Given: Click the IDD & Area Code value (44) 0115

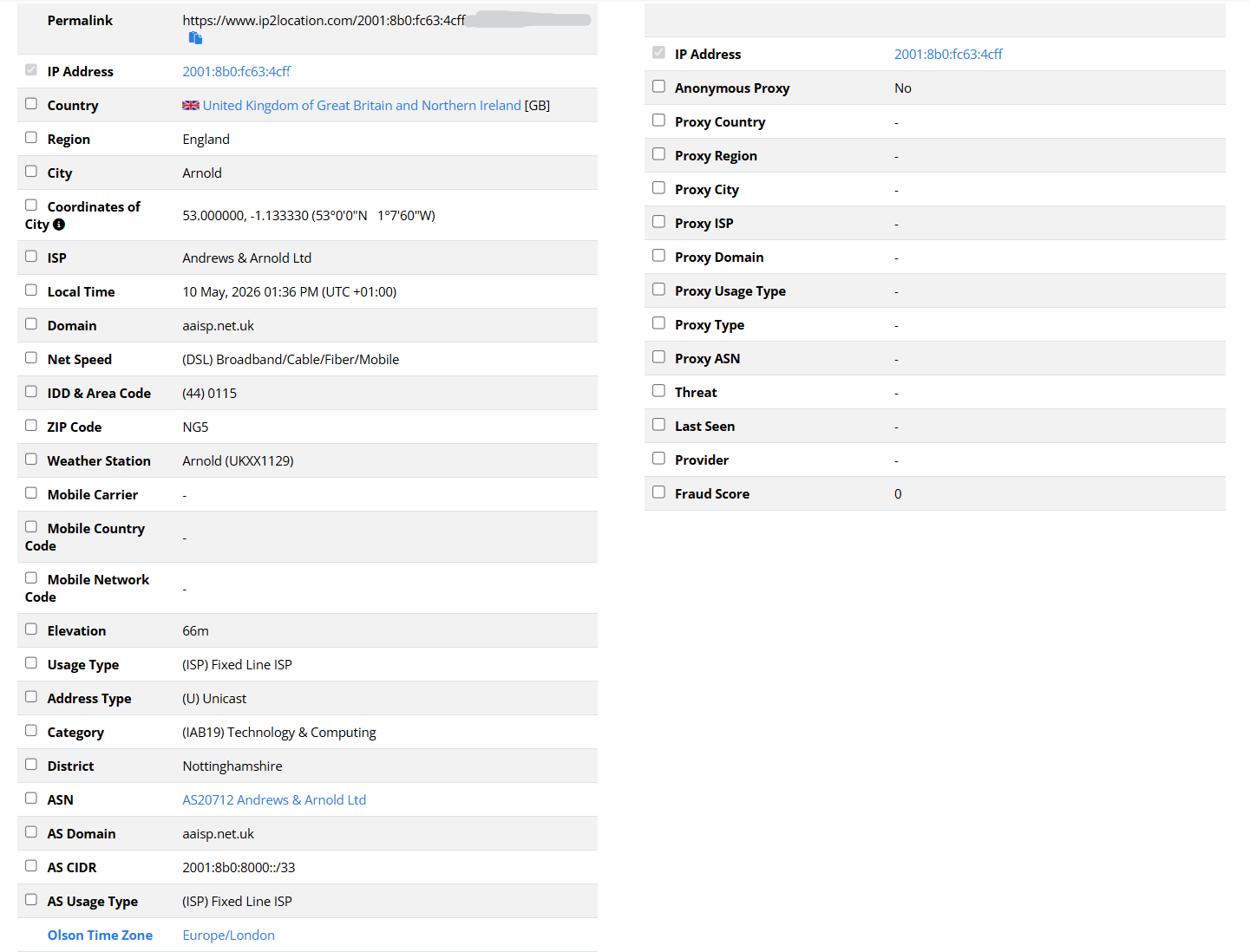Looking at the screenshot, I should (x=209, y=394).
